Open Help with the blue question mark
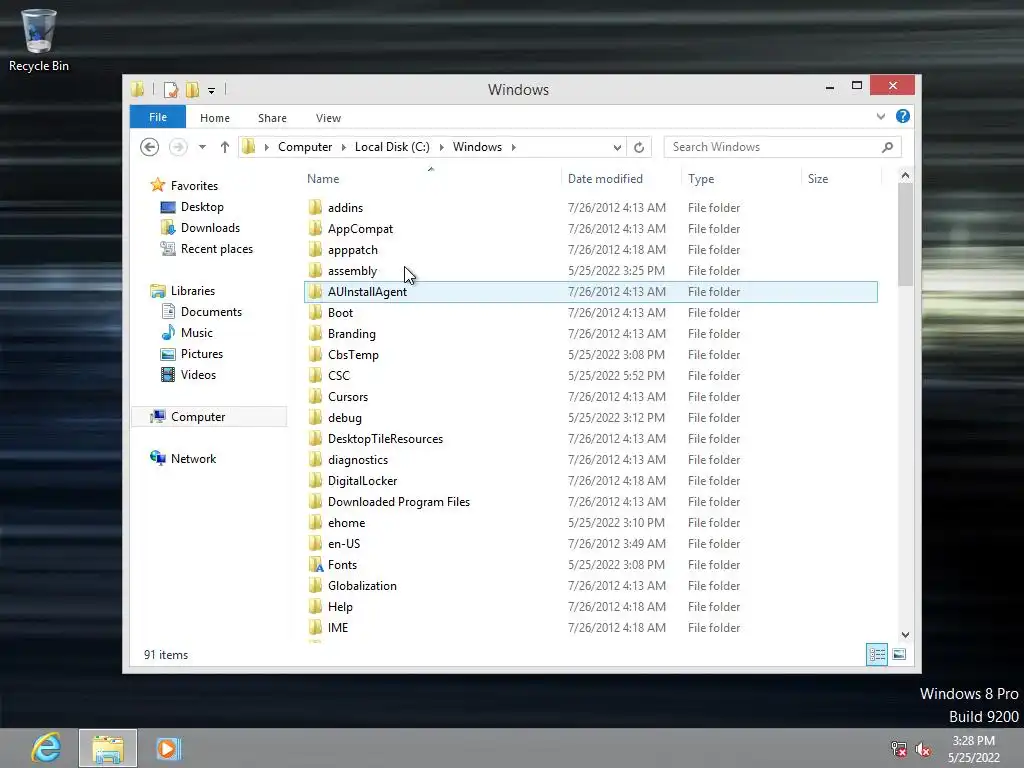 tap(903, 116)
